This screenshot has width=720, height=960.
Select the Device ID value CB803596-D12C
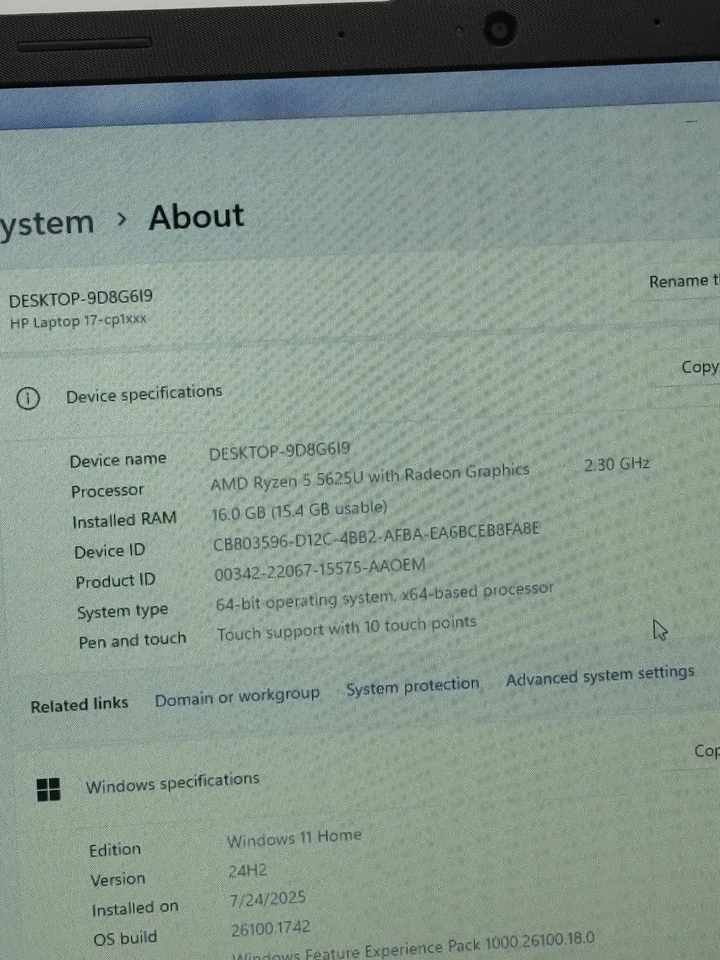pos(377,536)
